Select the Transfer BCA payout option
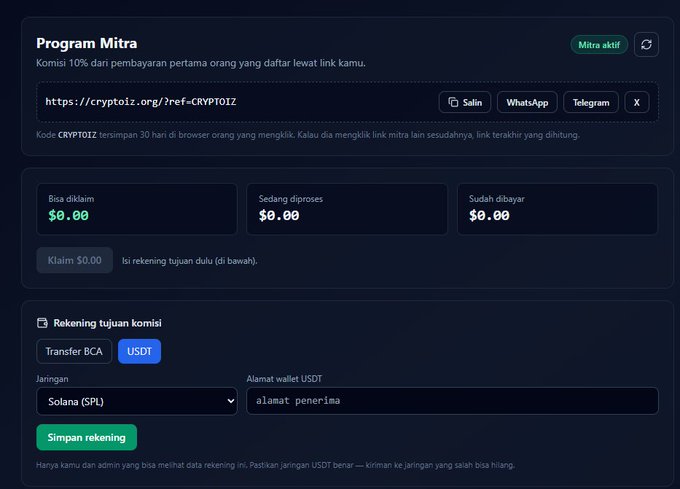 (x=74, y=351)
